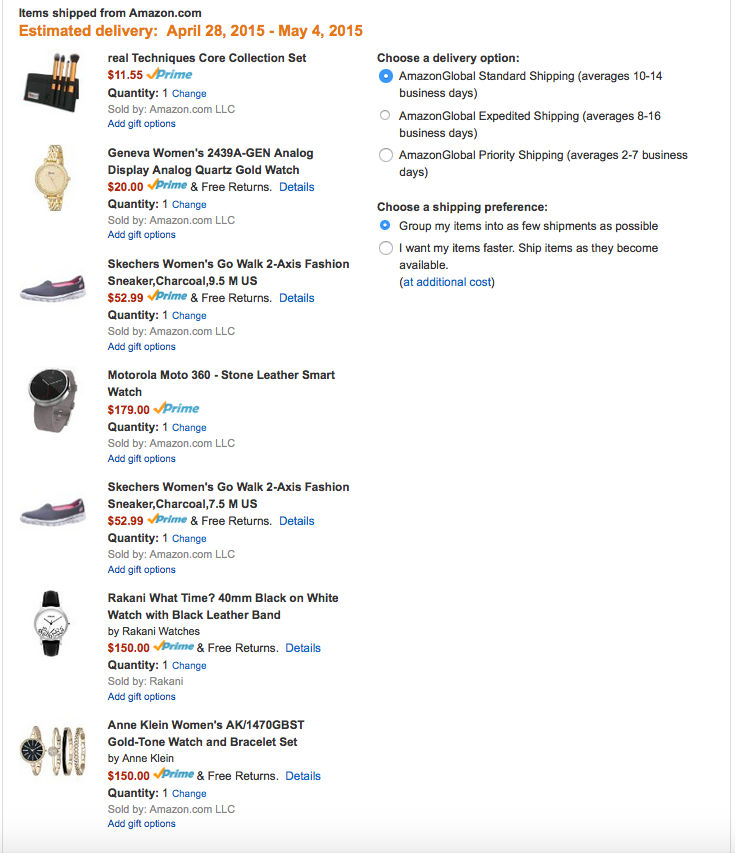Open the 'at additional cost' link
This screenshot has height=853, width=735.
click(446, 282)
